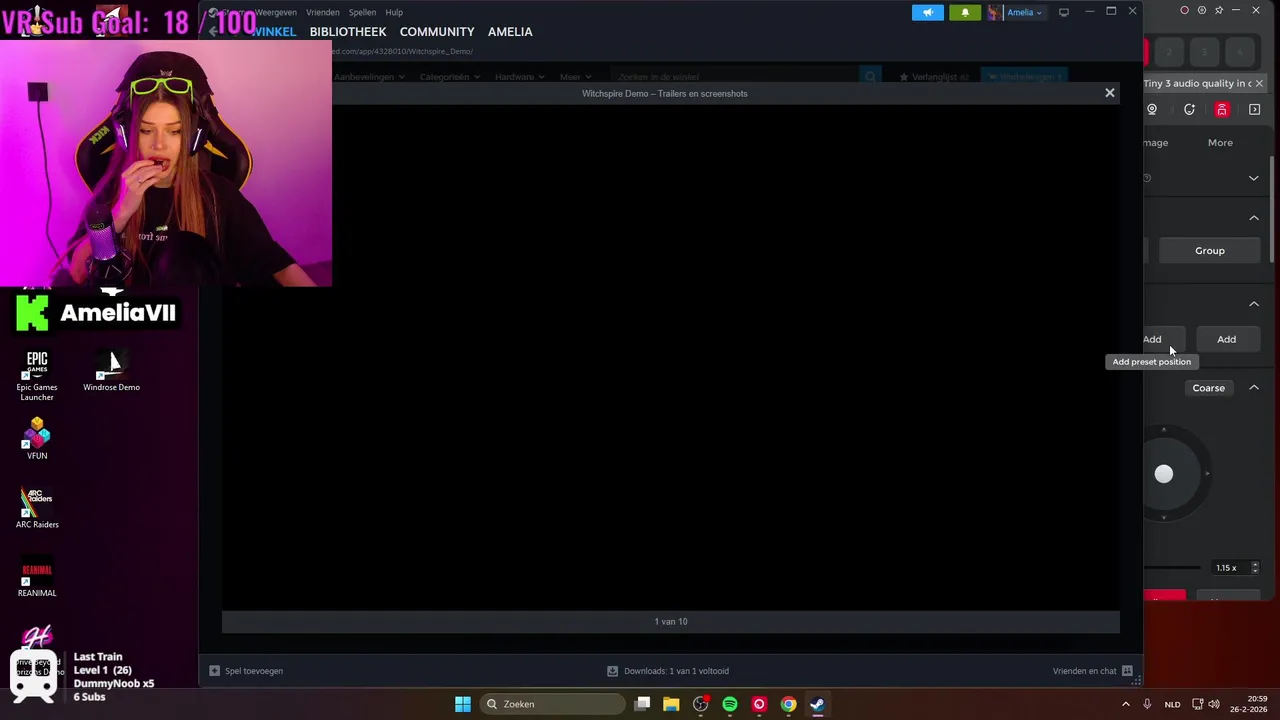The image size is (1280, 720).
Task: Open the Weergeven menu in Steam
Action: pos(275,12)
